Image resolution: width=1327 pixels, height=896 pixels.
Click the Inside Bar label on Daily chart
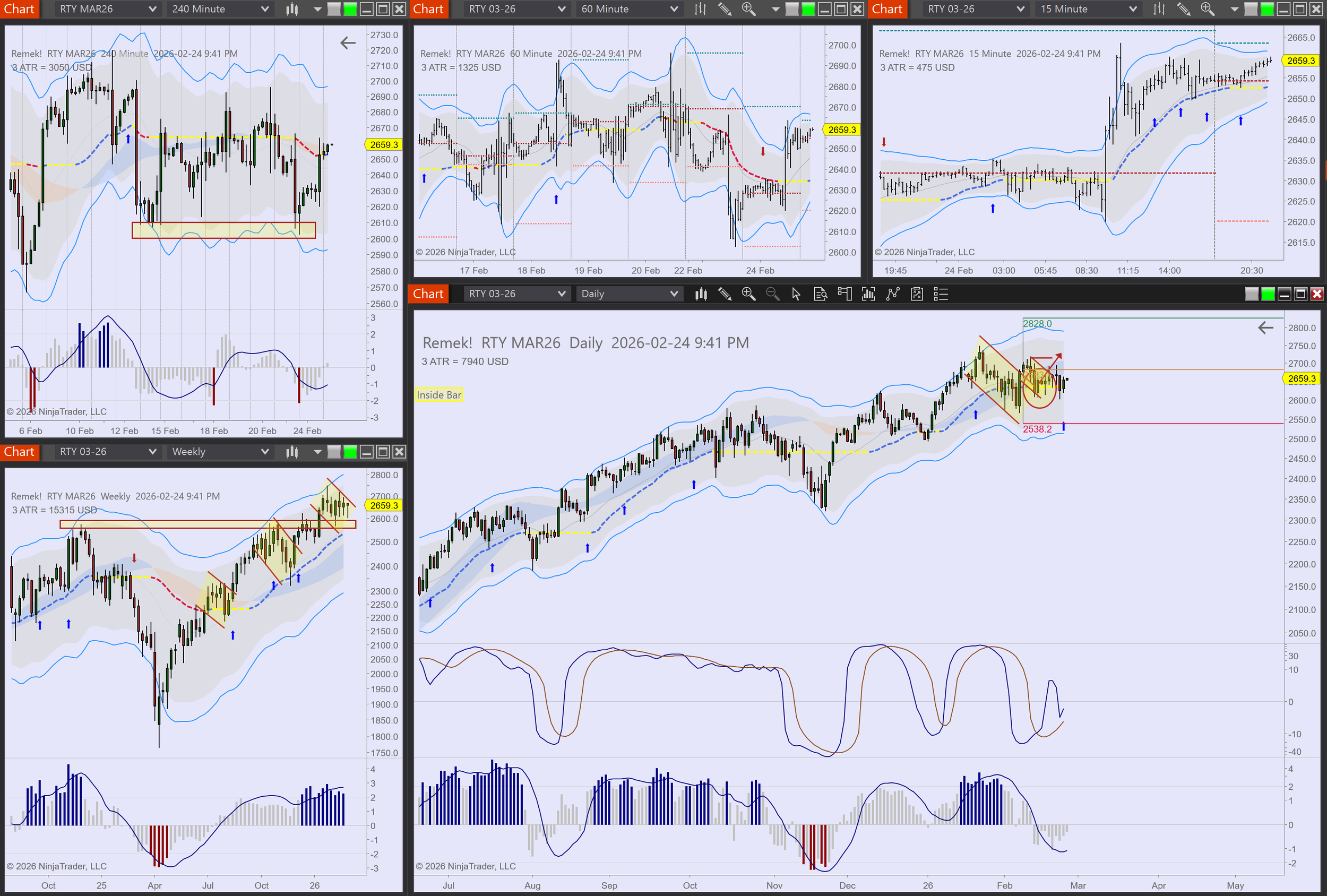click(x=438, y=395)
